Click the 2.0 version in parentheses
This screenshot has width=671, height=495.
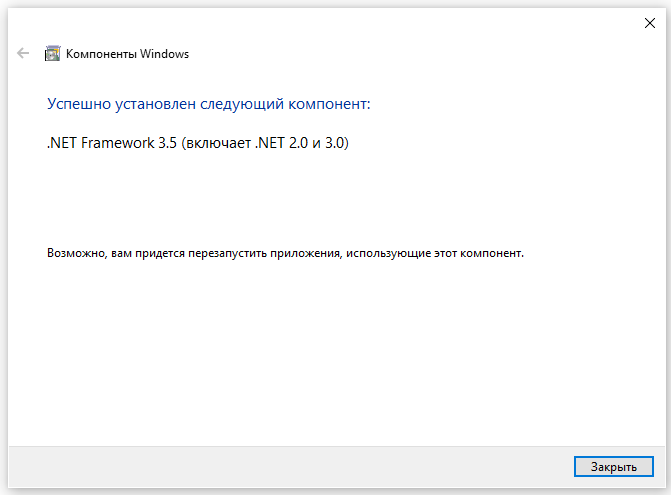(x=298, y=143)
